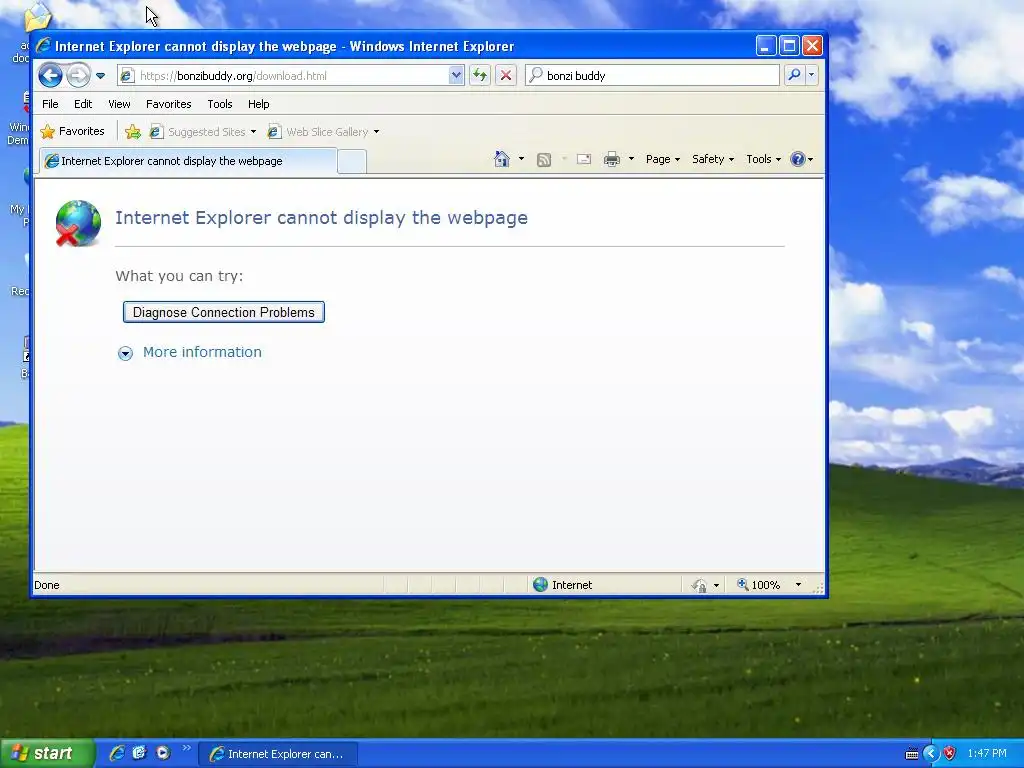Click the Show Desktop Quick Launch icon
The image size is (1024, 768).
click(139, 753)
